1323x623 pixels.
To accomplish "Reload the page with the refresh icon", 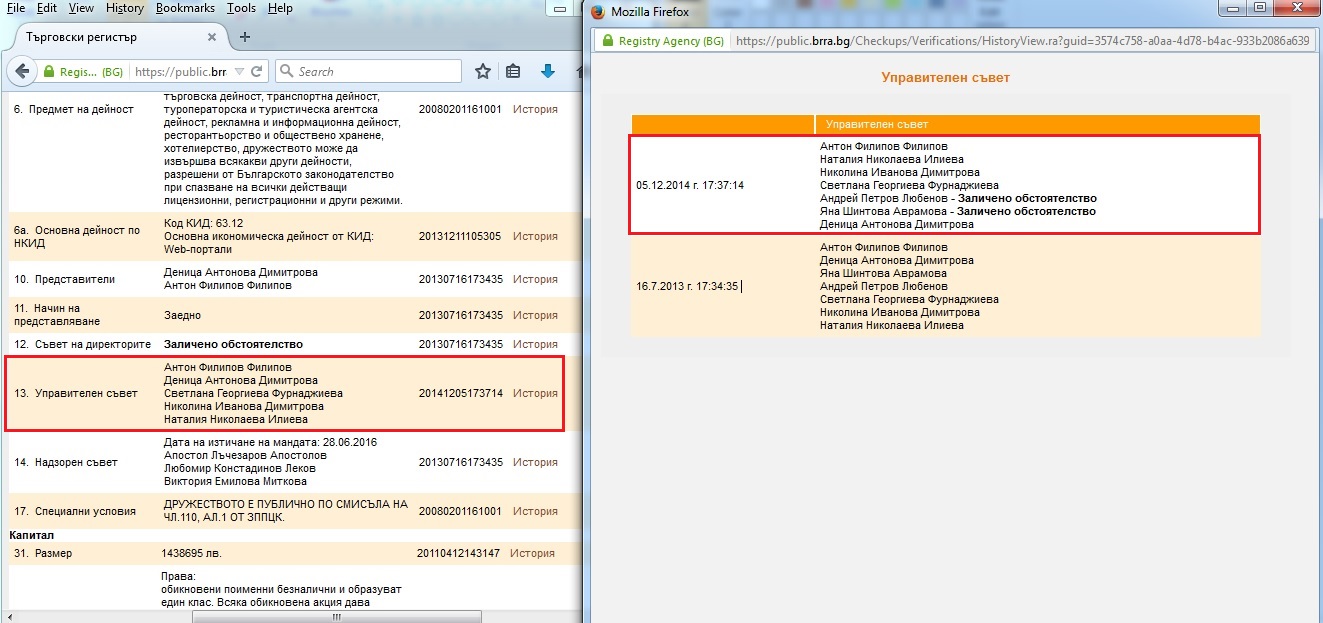I will click(257, 72).
